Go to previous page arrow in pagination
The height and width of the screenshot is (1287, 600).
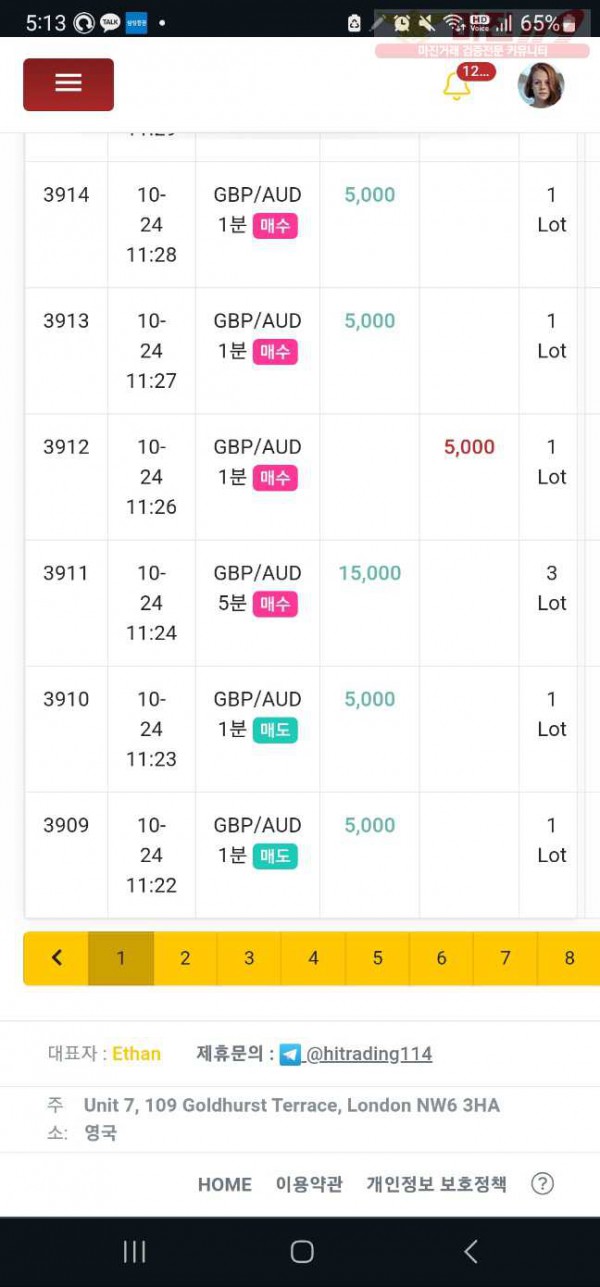coord(56,958)
